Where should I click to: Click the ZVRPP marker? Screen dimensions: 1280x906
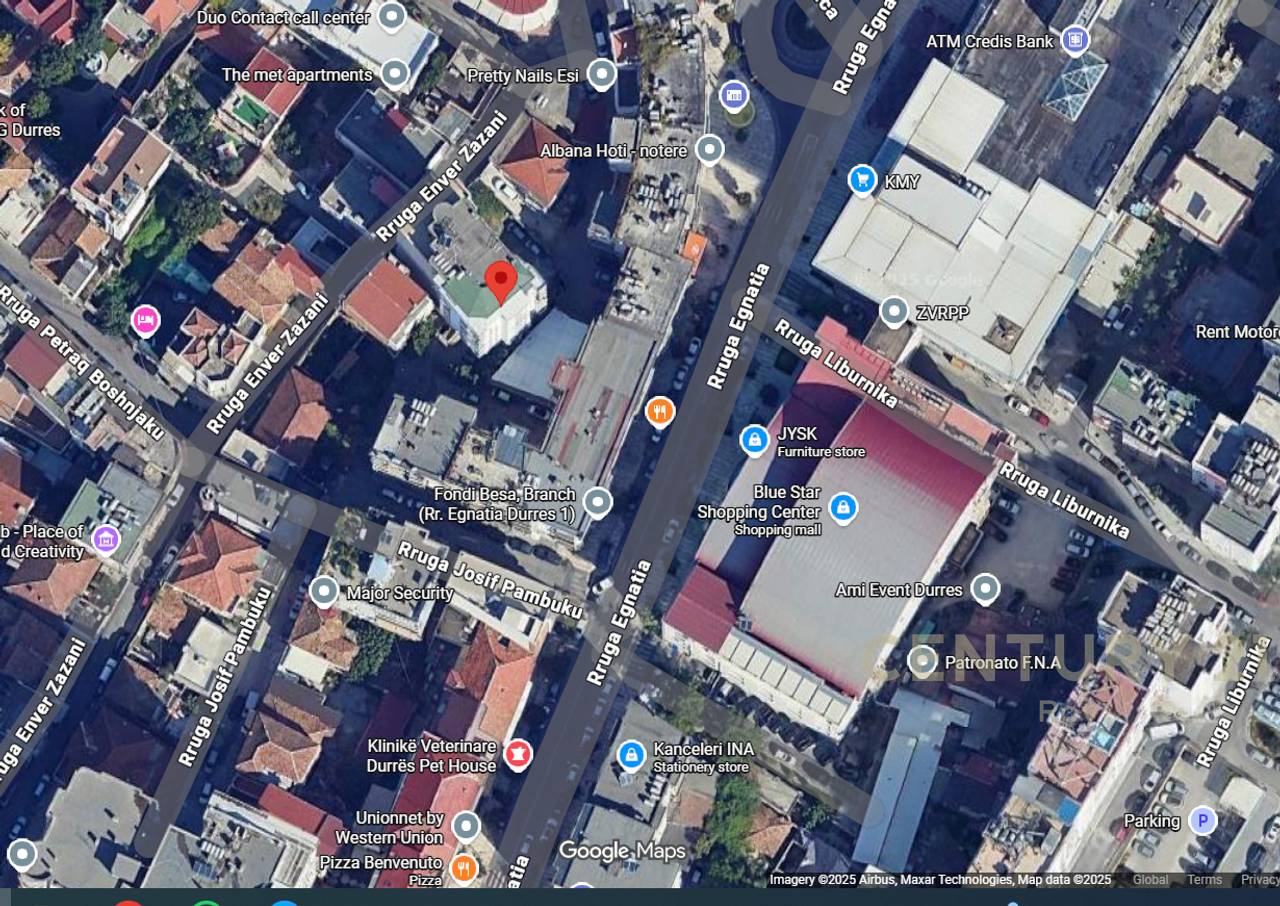click(x=895, y=312)
